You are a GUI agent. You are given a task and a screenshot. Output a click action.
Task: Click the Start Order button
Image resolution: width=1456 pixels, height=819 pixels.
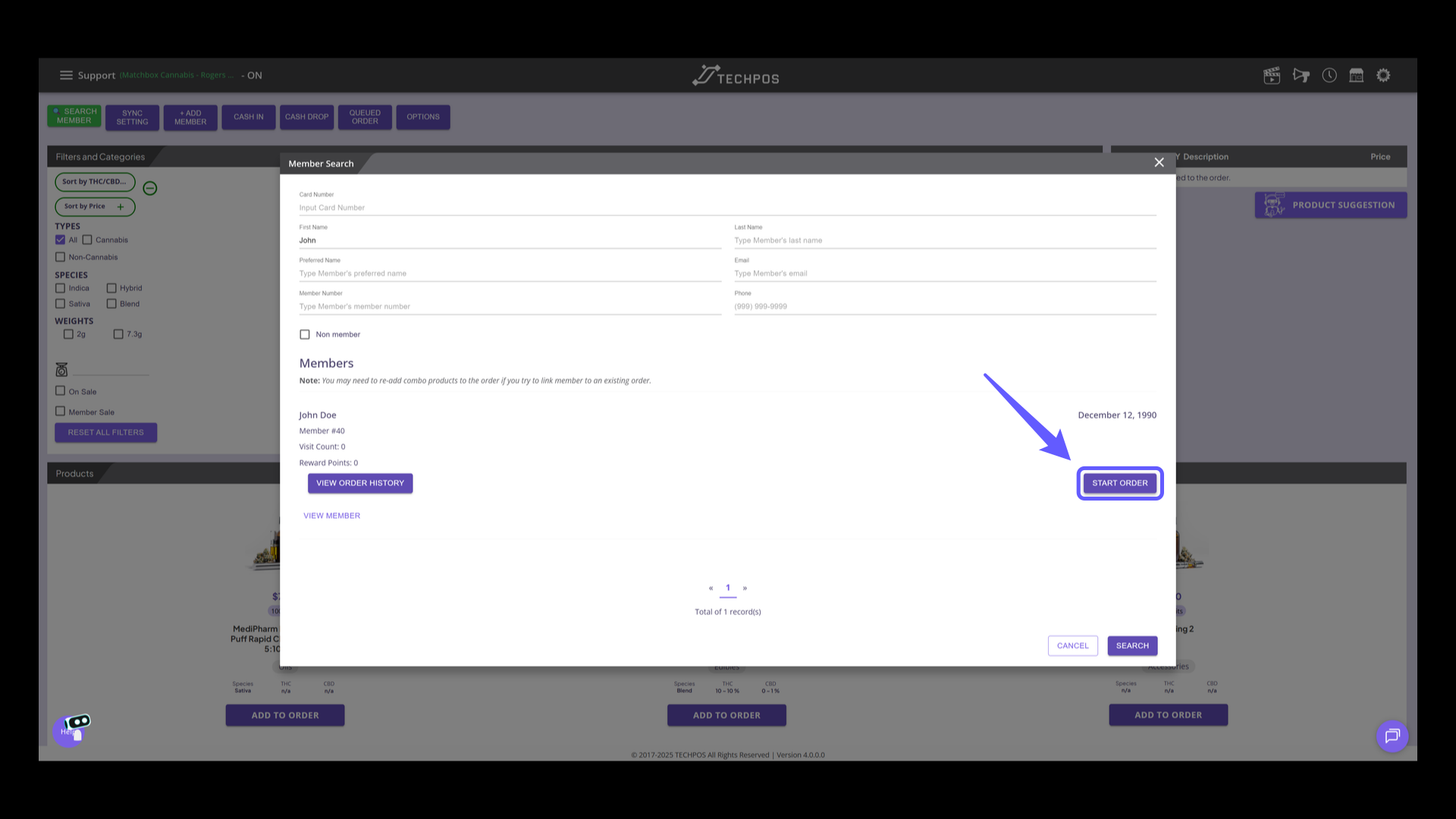pos(1120,483)
